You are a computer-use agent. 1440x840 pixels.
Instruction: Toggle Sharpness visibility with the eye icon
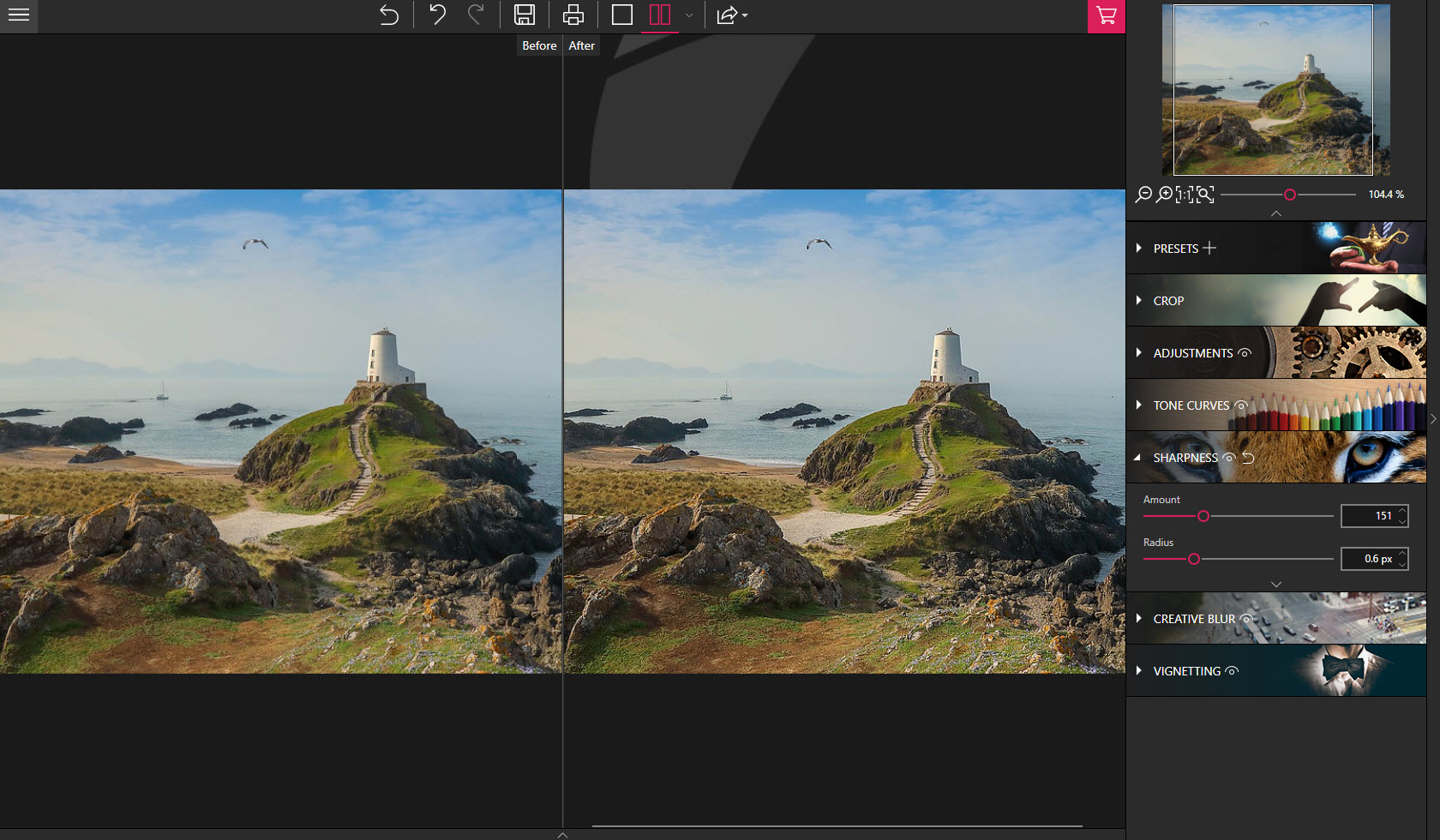click(1229, 458)
